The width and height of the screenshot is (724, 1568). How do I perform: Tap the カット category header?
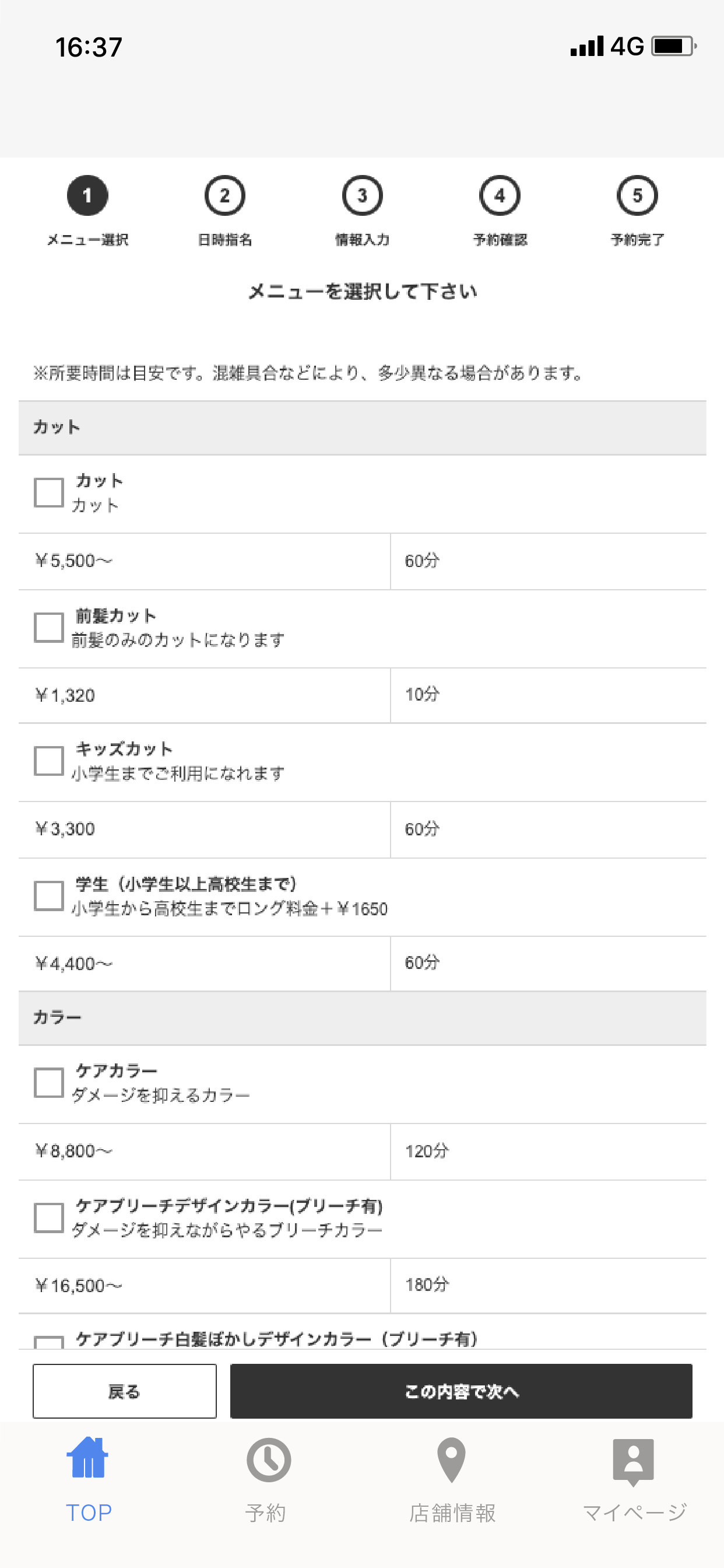[362, 428]
